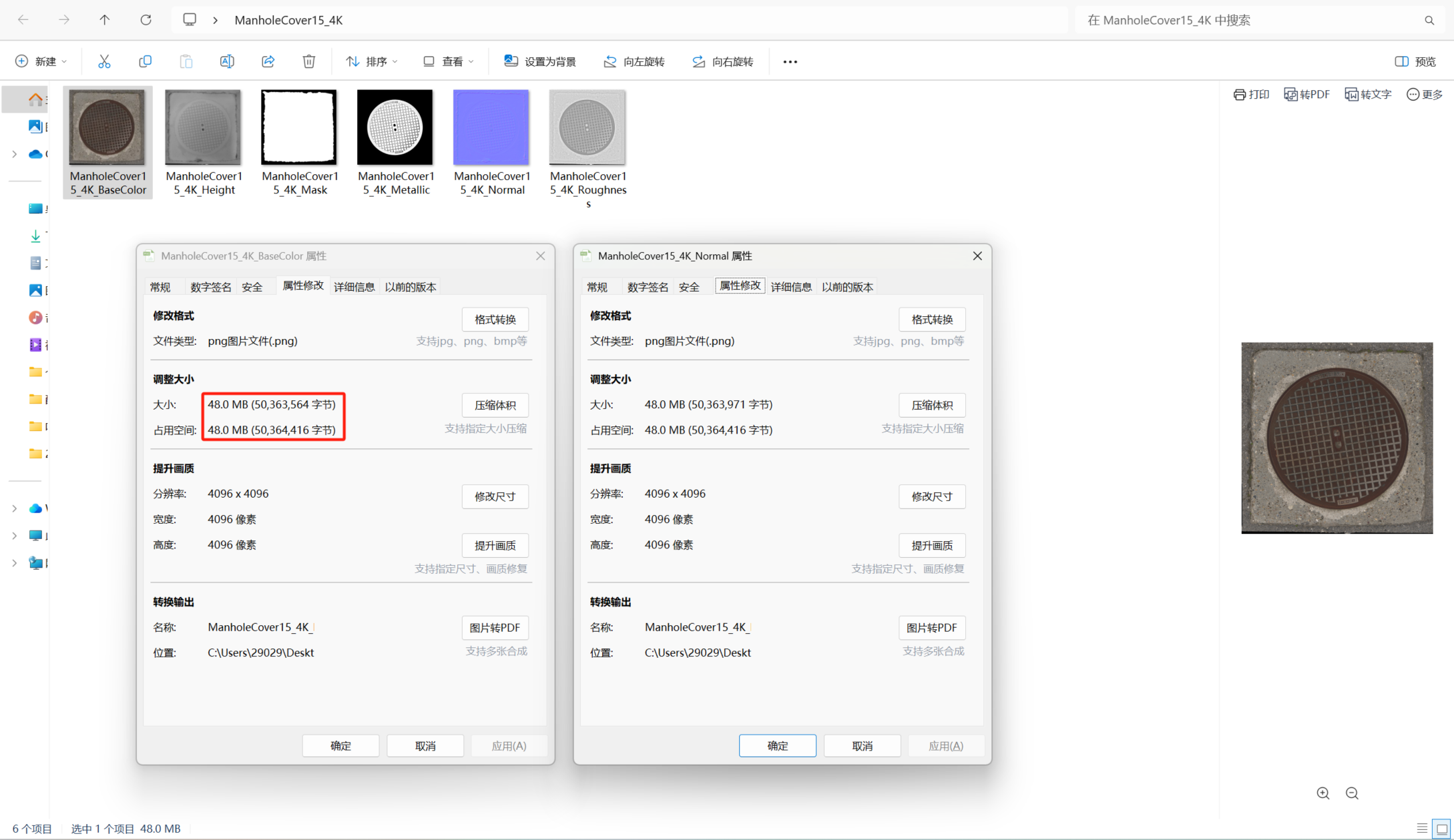Switch to 常规 tab in BaseColor properties
The image size is (1454, 840).
160,287
